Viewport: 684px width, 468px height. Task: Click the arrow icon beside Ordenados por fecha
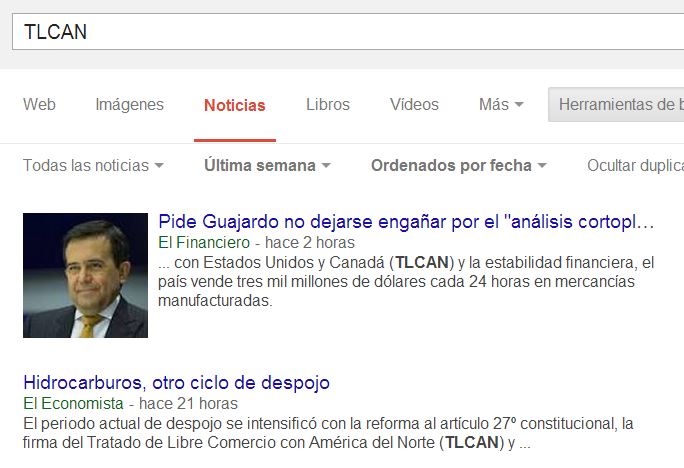[542, 166]
